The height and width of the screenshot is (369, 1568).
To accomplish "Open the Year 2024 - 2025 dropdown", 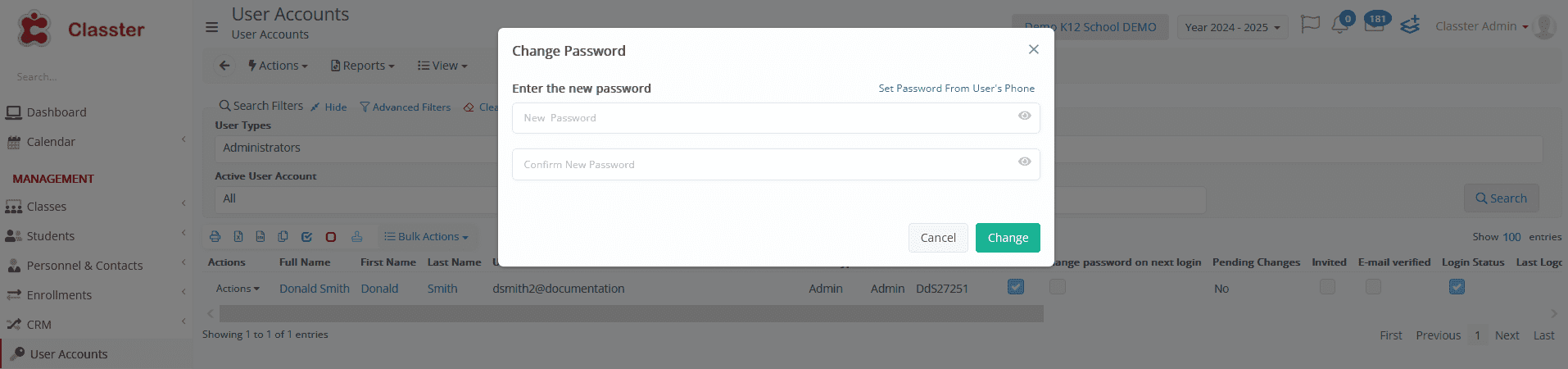I will click(x=1232, y=27).
